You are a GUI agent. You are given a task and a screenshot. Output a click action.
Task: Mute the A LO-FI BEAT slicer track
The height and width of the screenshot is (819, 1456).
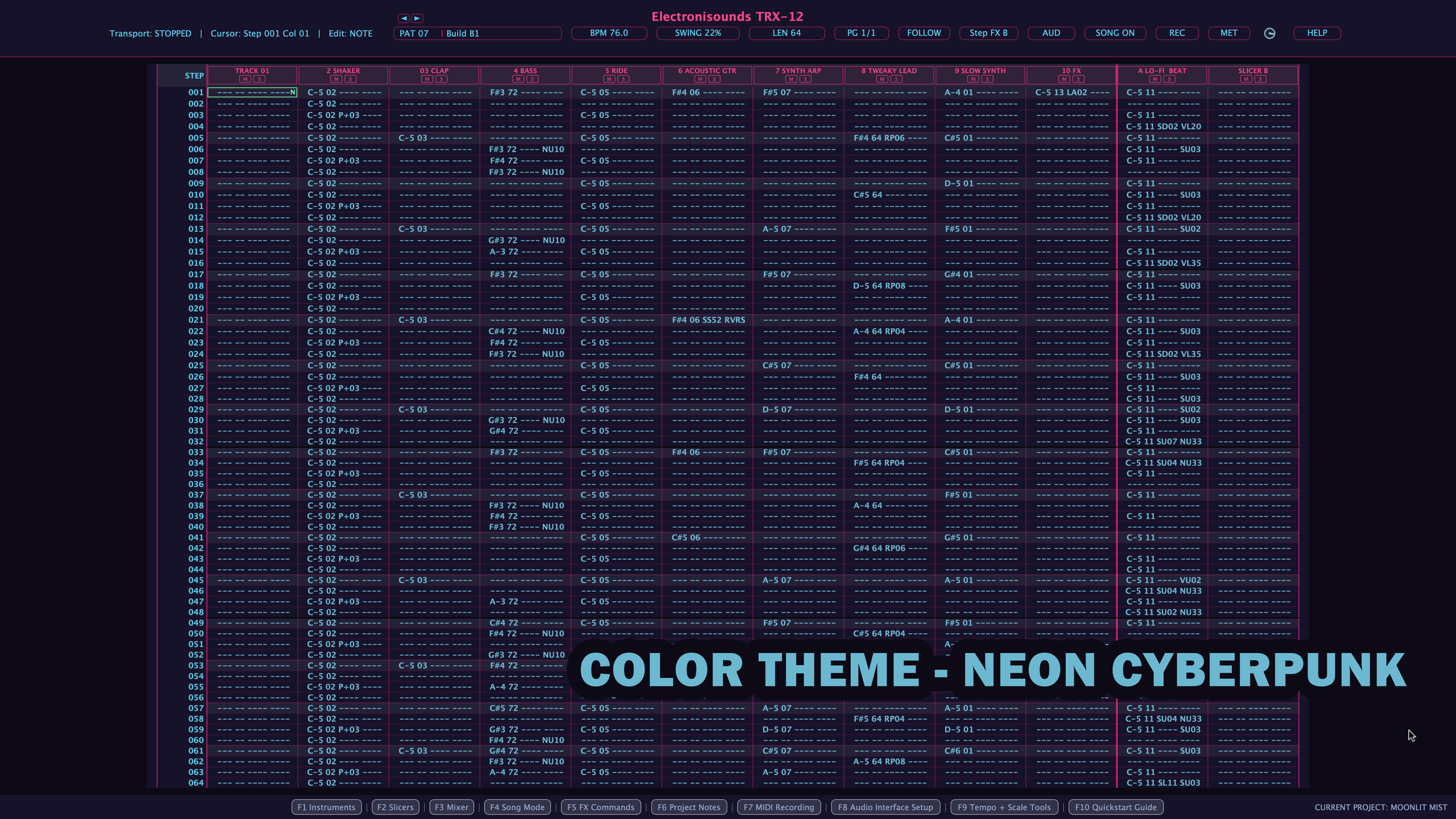pos(1155,79)
